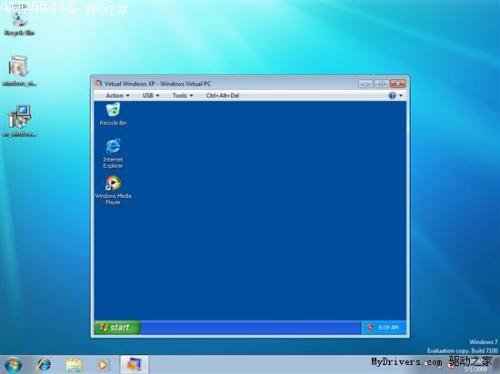The height and width of the screenshot is (374, 500).
Task: Launch Internet Explorer icon in XP desktop
Action: 113,153
